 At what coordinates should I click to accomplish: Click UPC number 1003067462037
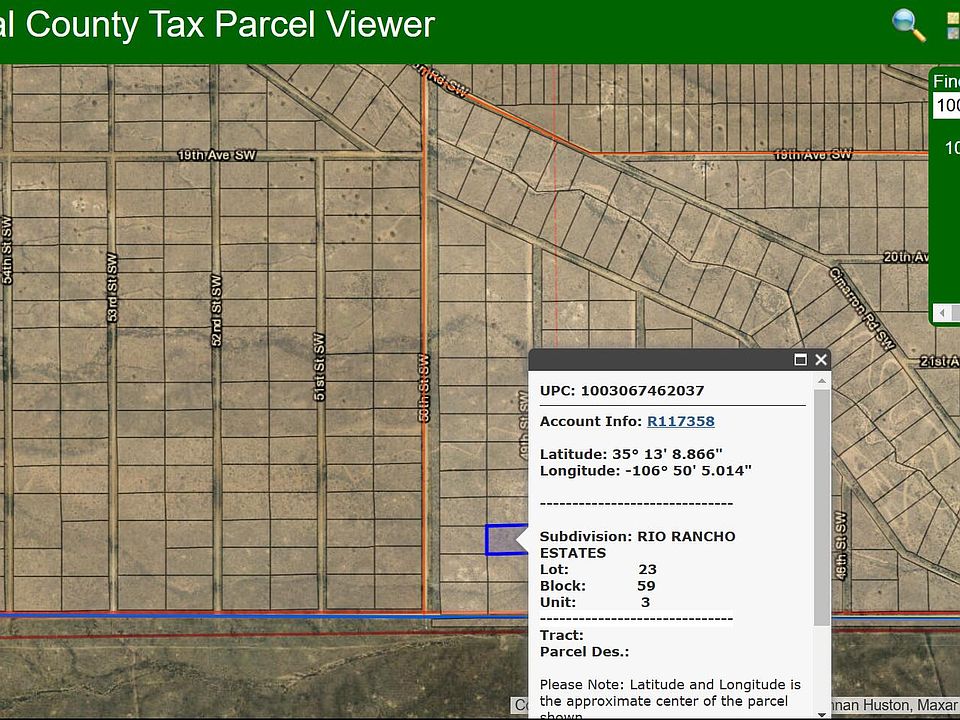pos(642,391)
